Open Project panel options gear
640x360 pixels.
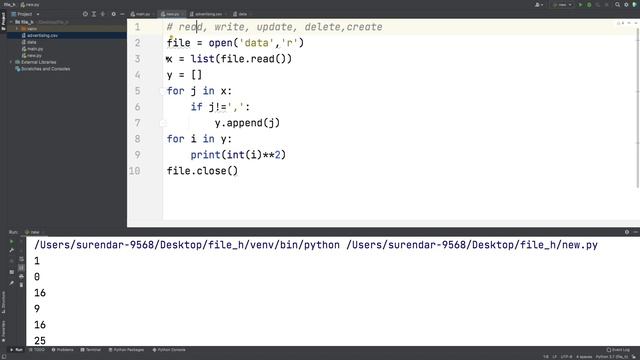coord(113,14)
